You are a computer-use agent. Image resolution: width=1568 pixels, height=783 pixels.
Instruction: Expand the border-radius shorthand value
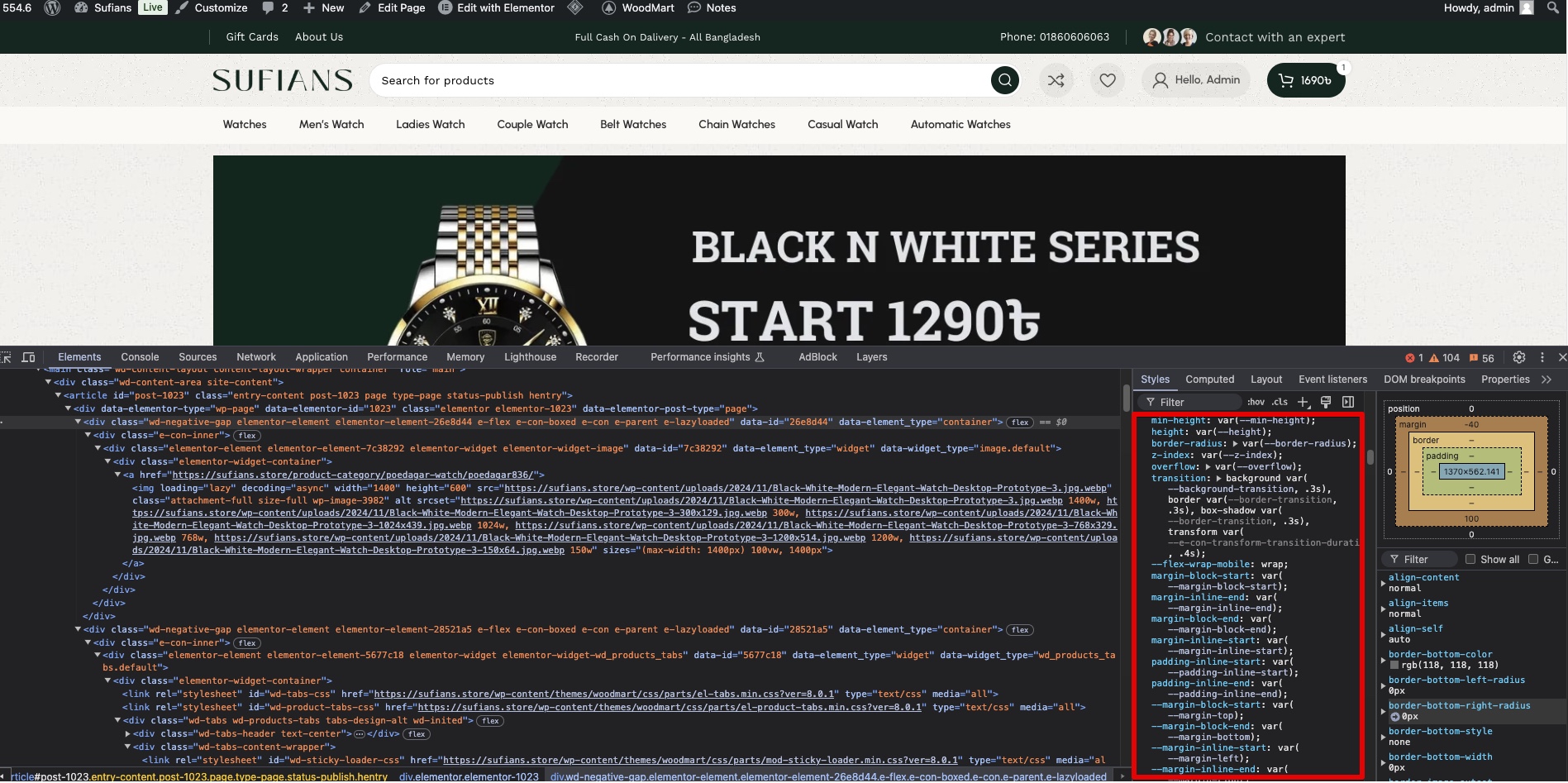coord(1235,444)
